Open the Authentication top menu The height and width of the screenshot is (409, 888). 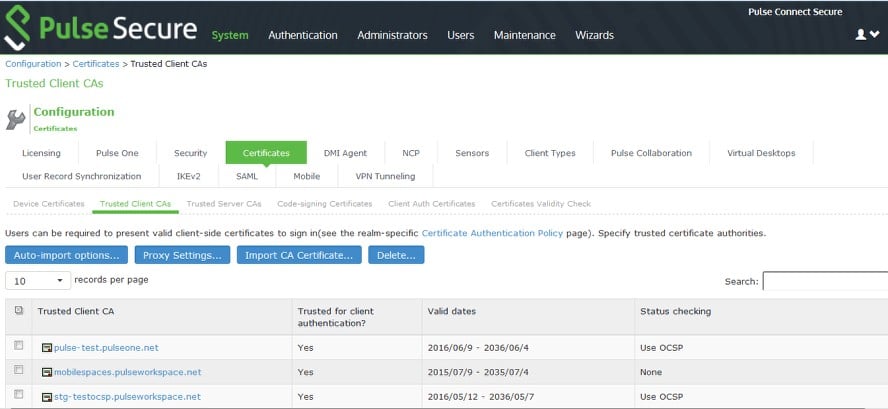[x=303, y=35]
